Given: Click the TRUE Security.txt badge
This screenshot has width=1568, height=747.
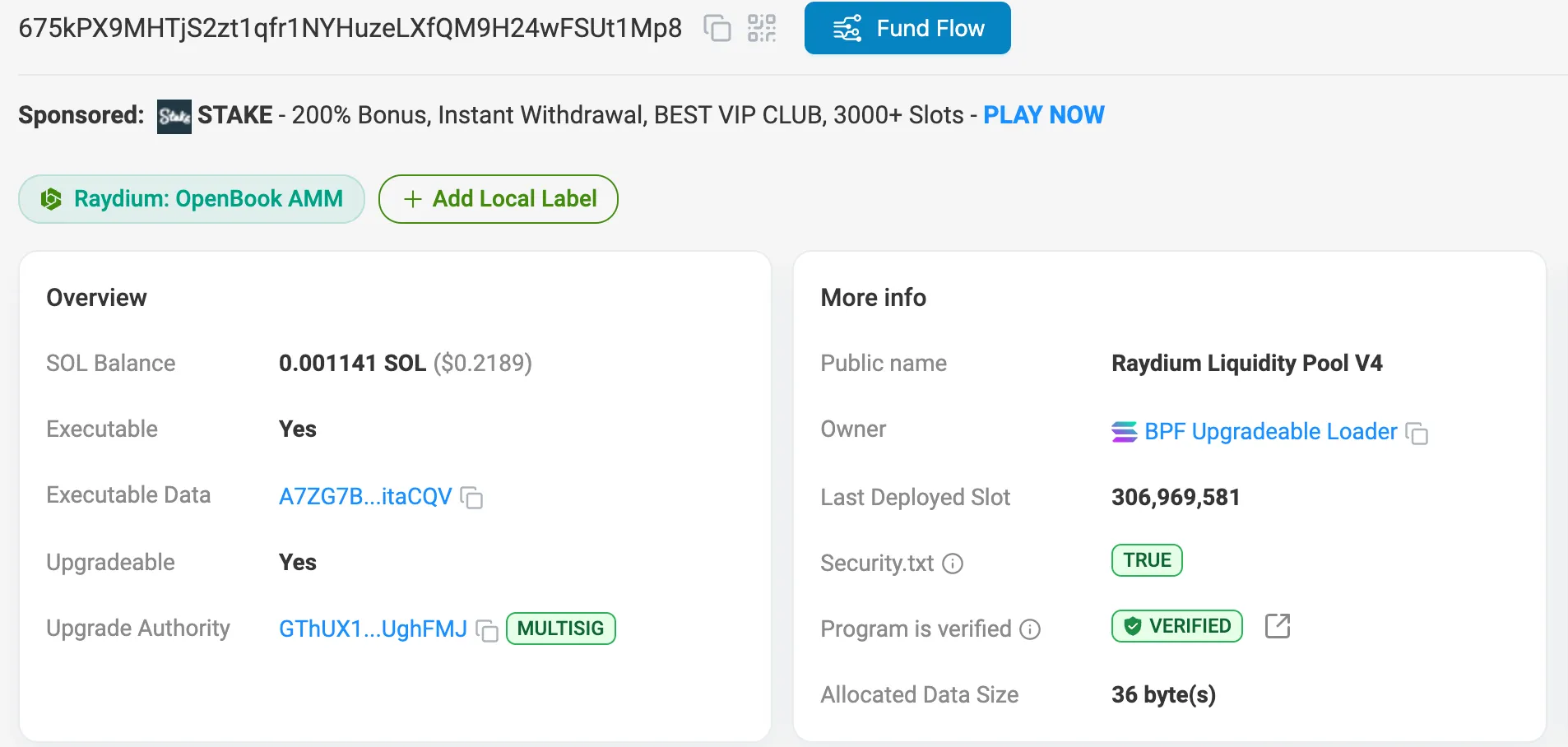Looking at the screenshot, I should coord(1147,560).
